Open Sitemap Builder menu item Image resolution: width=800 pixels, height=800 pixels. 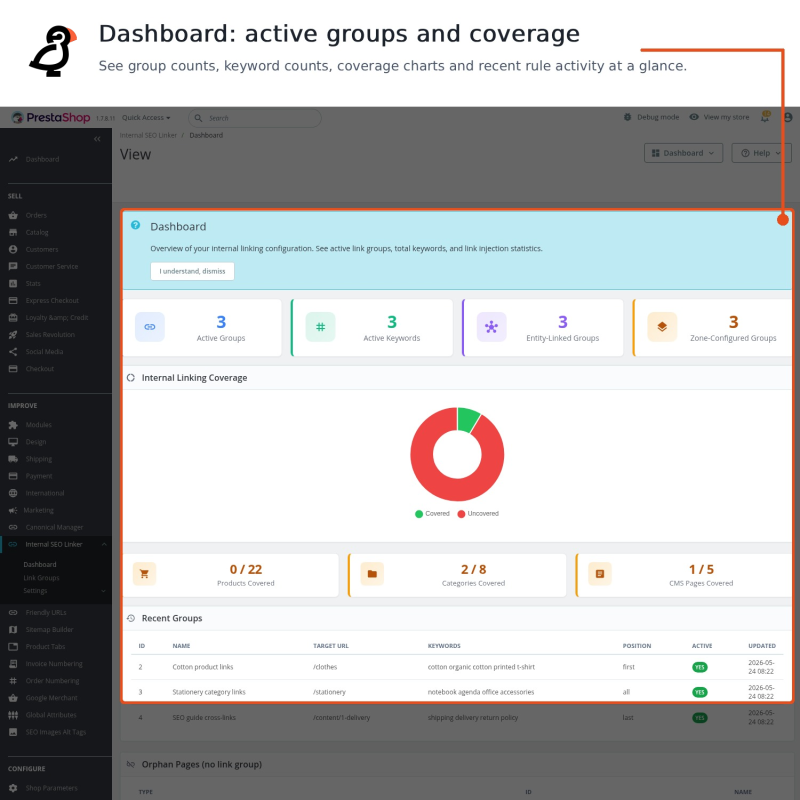pos(49,630)
